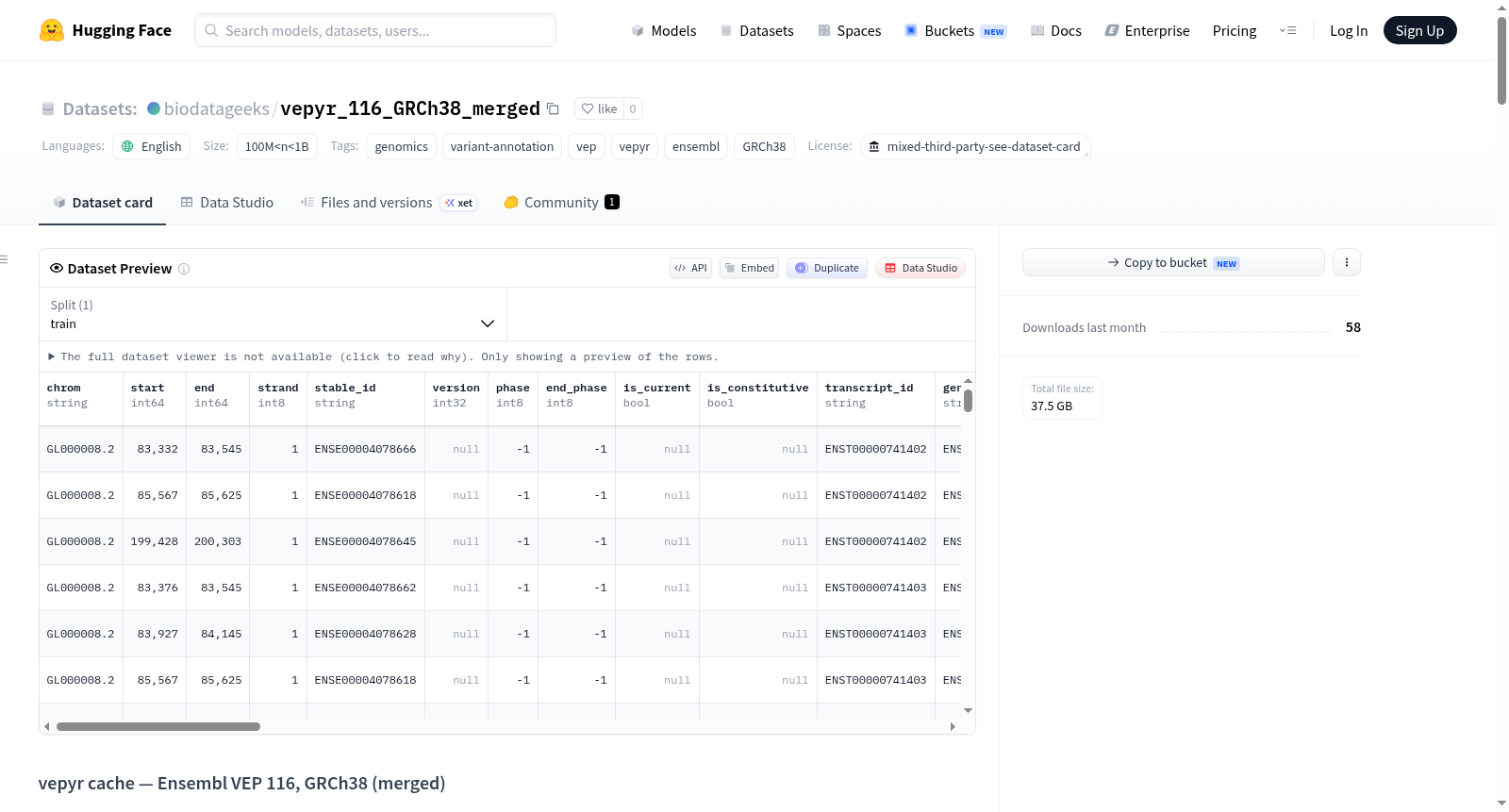Click cell ENSE00004078666
1509x812 pixels.
coord(365,449)
